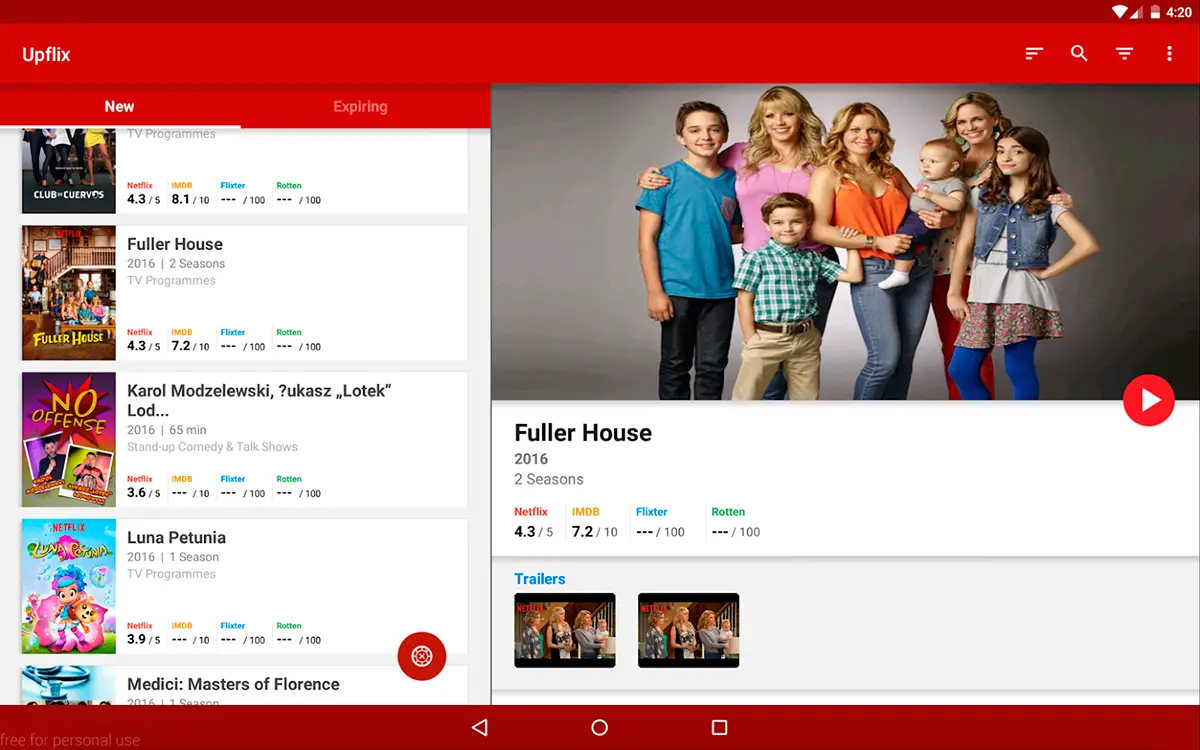This screenshot has height=750, width=1200.
Task: Tap the Android Back navigation button
Action: pos(480,727)
